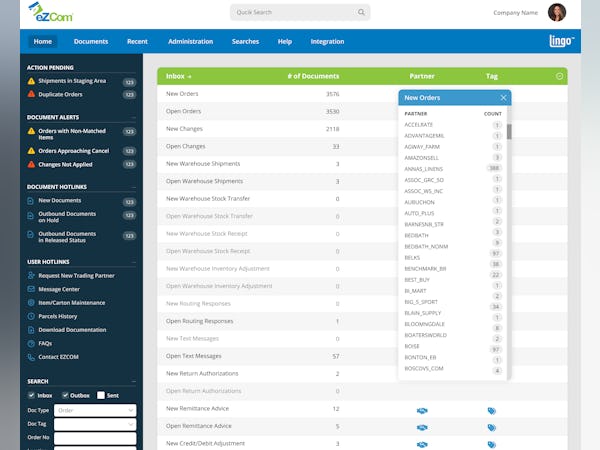
Task: Click tag icon for New Remittance Advice
Action: 492,411
